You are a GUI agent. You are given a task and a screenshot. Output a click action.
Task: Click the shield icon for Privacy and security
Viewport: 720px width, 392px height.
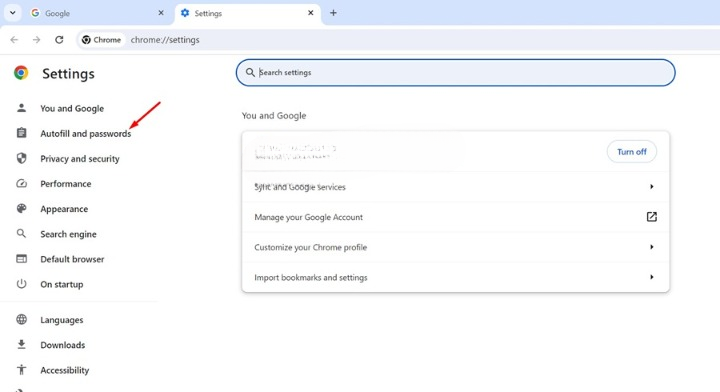(21, 158)
